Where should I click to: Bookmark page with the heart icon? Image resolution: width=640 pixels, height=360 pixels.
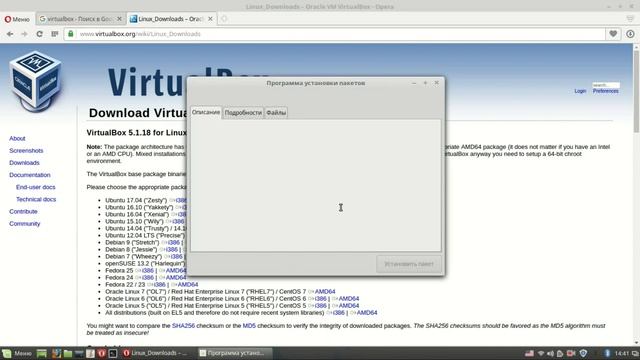coord(613,34)
